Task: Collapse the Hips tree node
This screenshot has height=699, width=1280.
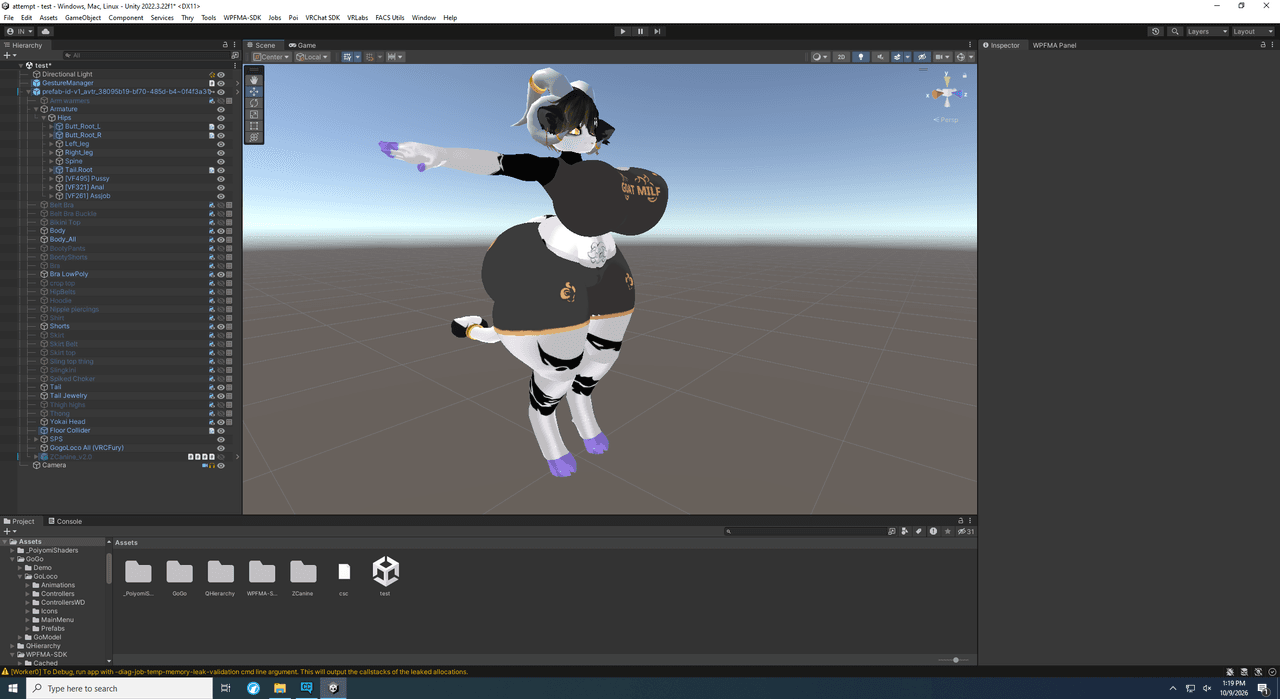Action: tap(44, 118)
